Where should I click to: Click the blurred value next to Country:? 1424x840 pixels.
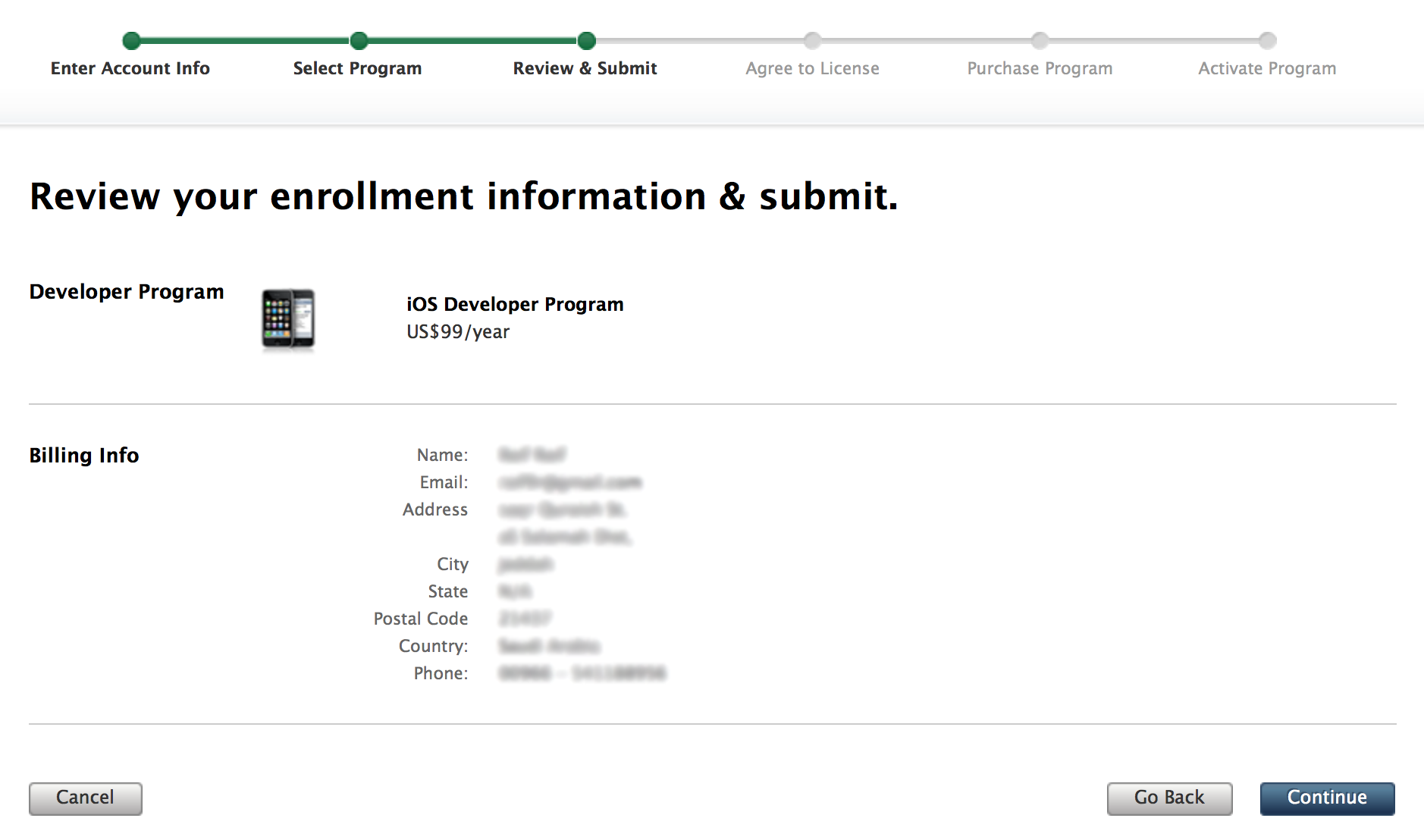549,646
